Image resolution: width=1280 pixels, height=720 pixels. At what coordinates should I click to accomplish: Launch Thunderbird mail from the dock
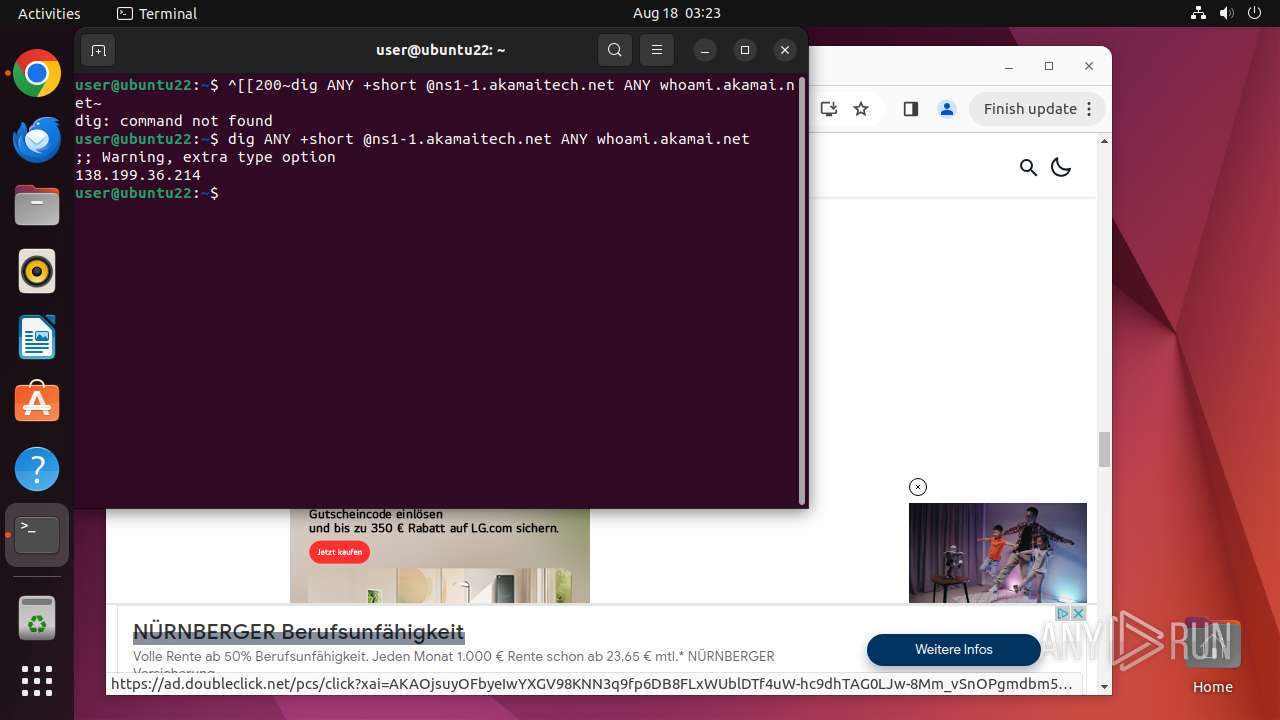pyautogui.click(x=37, y=139)
